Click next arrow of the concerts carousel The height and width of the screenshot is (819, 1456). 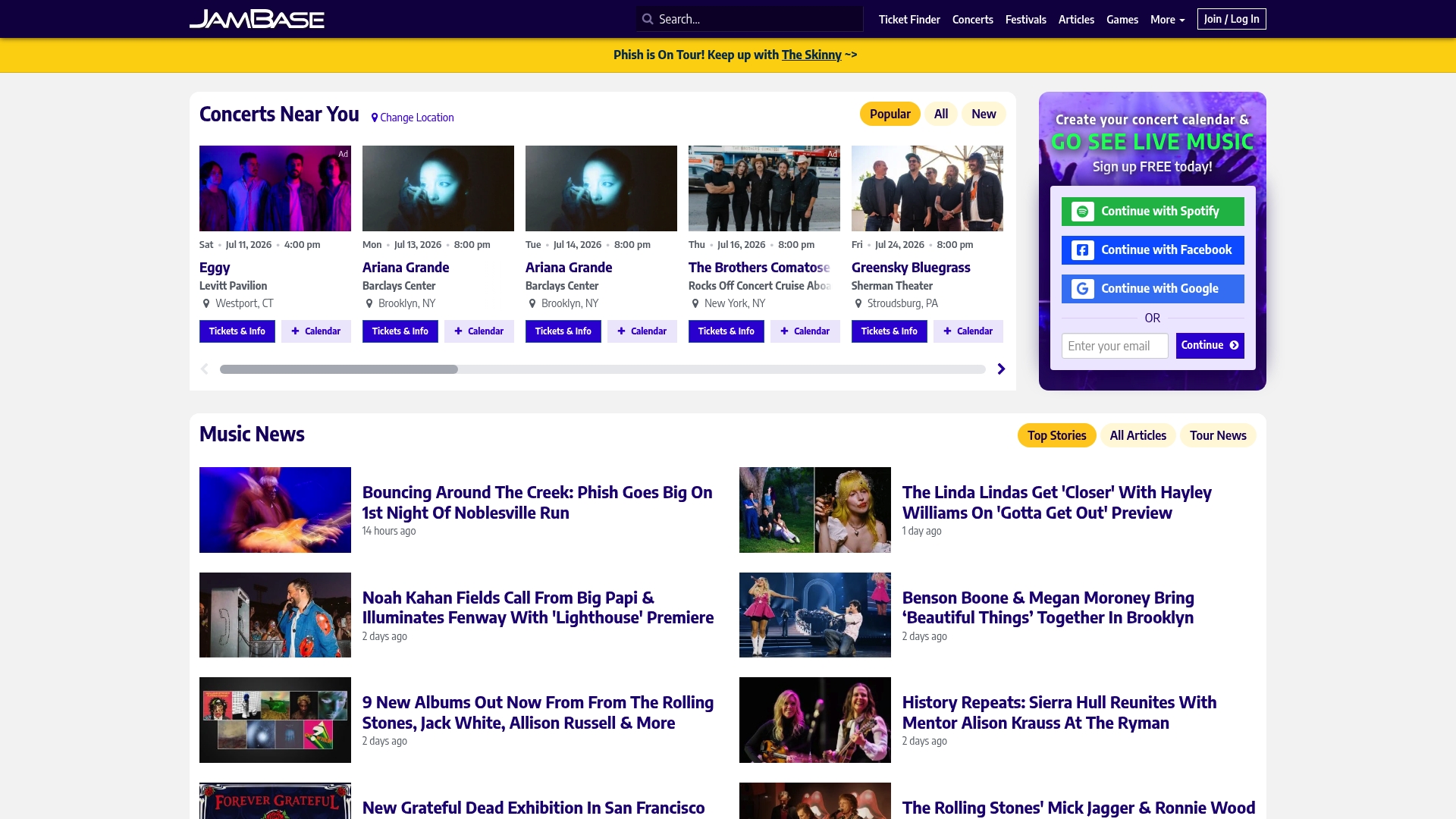[1001, 369]
